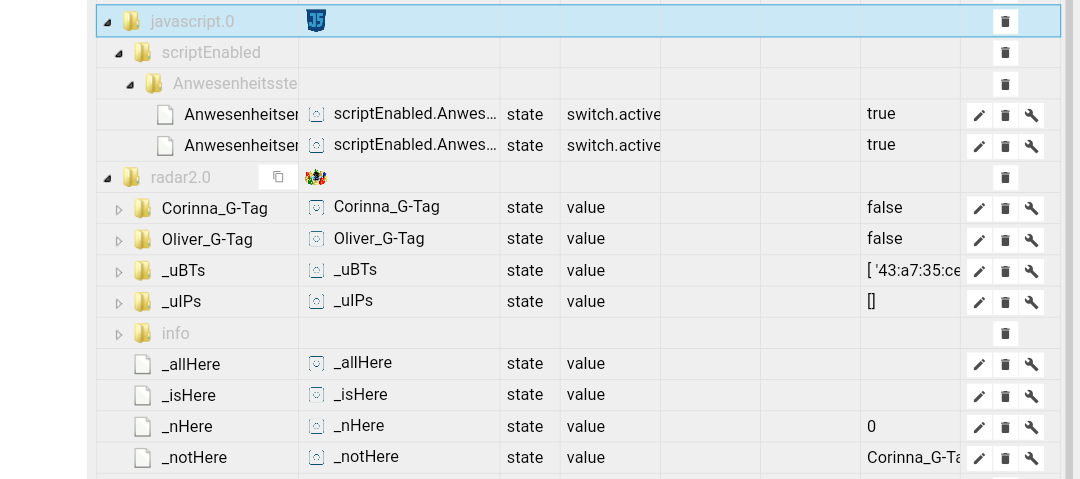Open wrench settings for _uIPs

pos(1031,302)
